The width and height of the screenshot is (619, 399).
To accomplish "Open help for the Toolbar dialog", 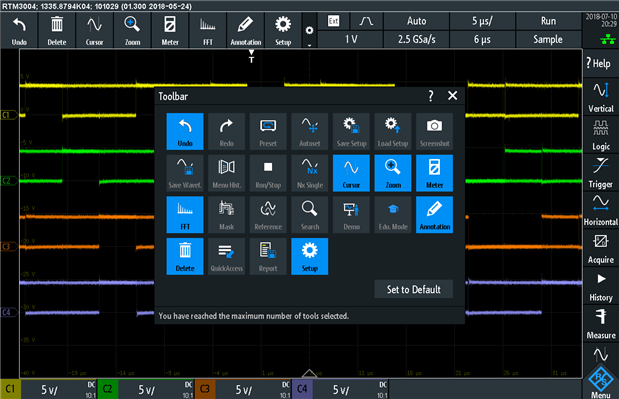I will pyautogui.click(x=431, y=96).
